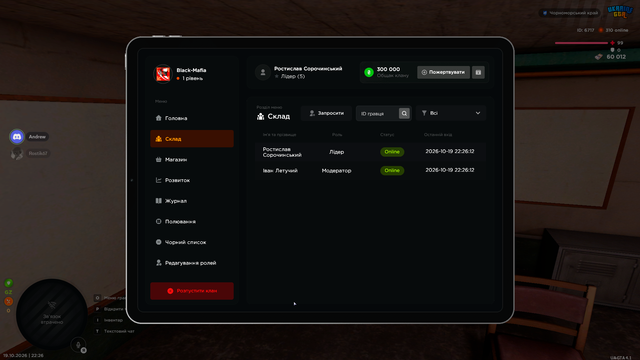Click the Модератор role cell
The image size is (640, 360).
click(x=336, y=171)
